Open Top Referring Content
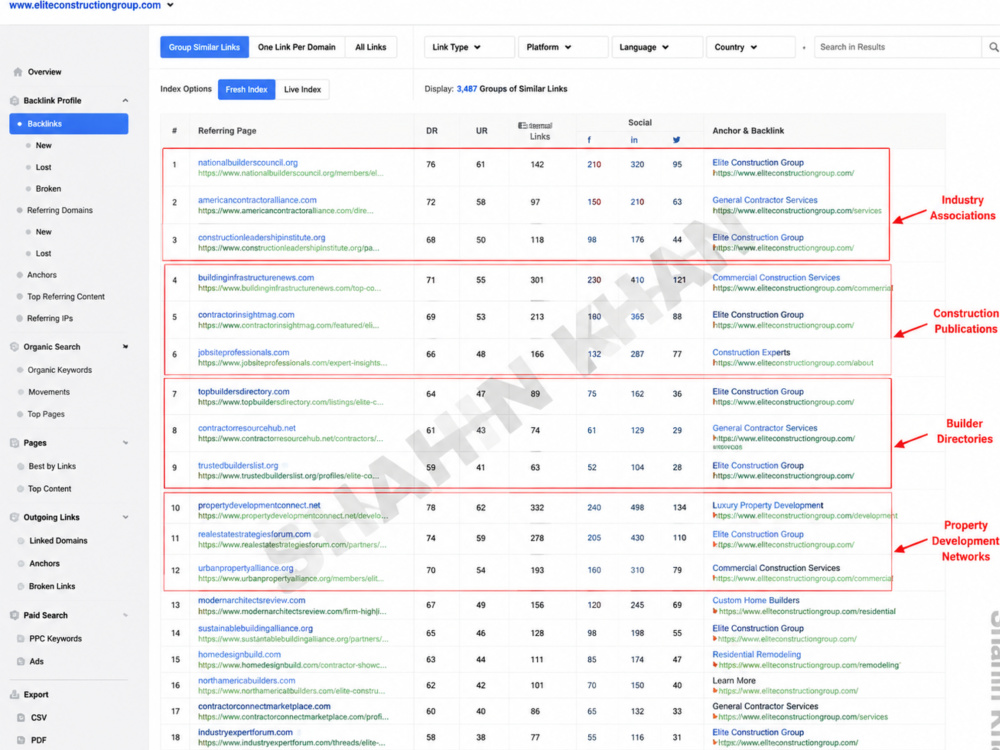The height and width of the screenshot is (750, 1000). tap(66, 297)
